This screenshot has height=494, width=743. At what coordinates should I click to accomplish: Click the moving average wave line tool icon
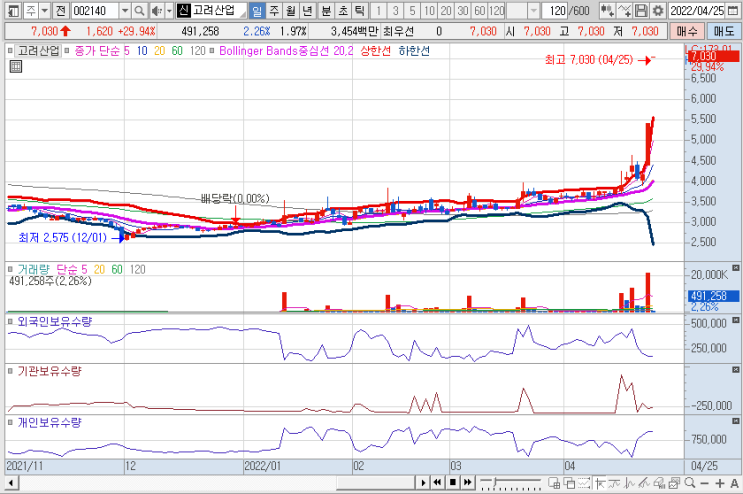pyautogui.click(x=615, y=483)
